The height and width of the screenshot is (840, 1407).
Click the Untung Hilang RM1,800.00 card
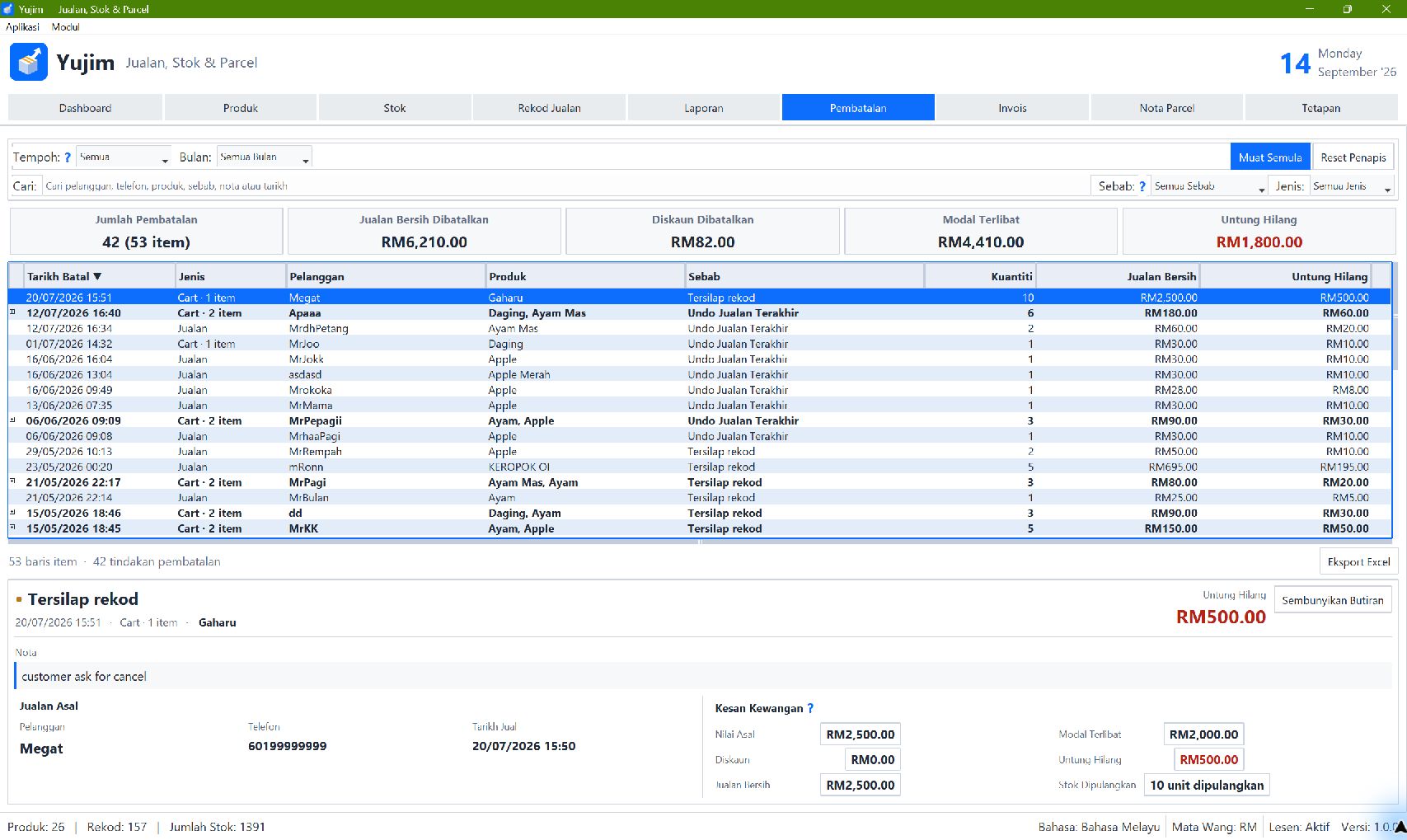1259,231
